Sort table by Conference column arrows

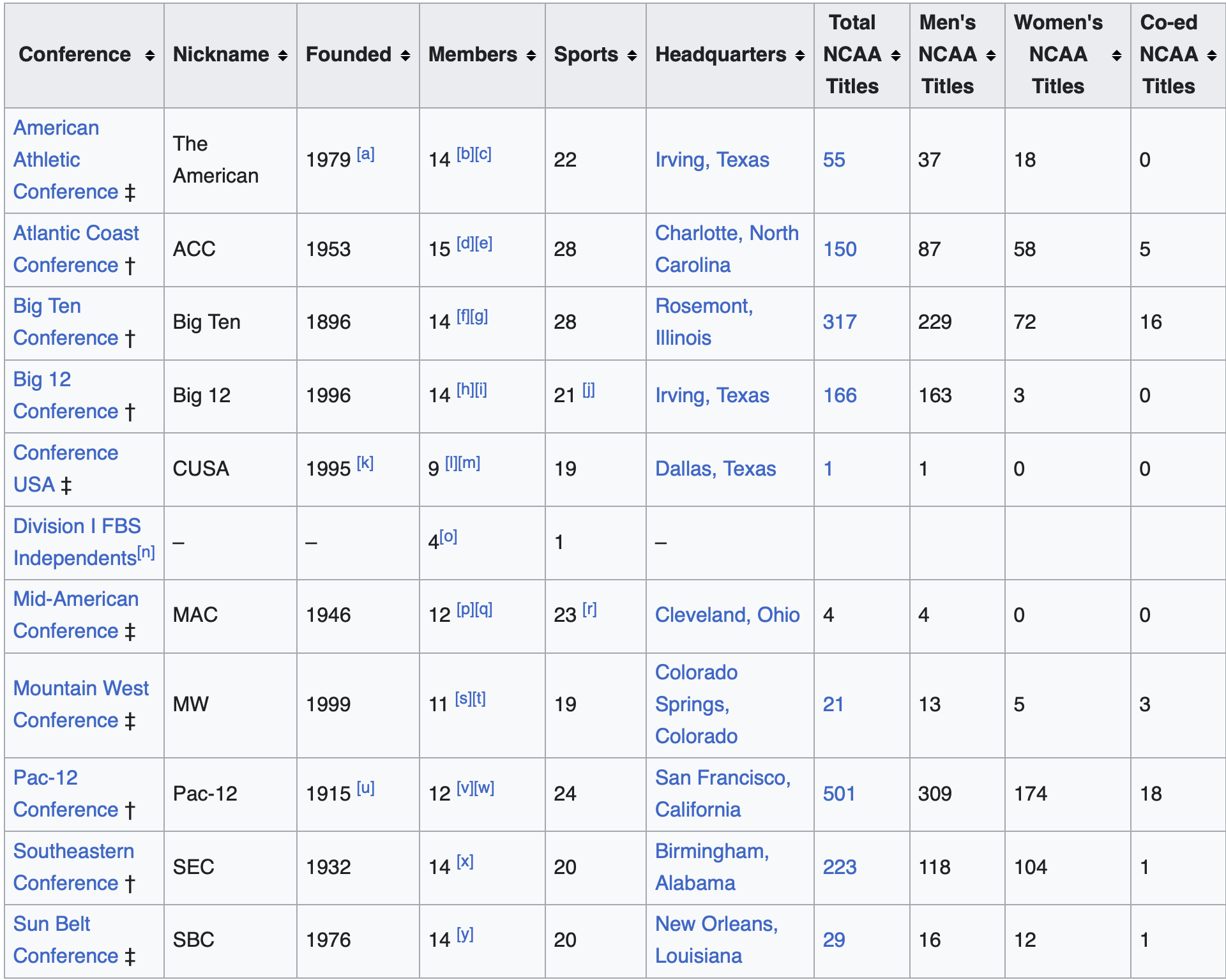point(150,56)
